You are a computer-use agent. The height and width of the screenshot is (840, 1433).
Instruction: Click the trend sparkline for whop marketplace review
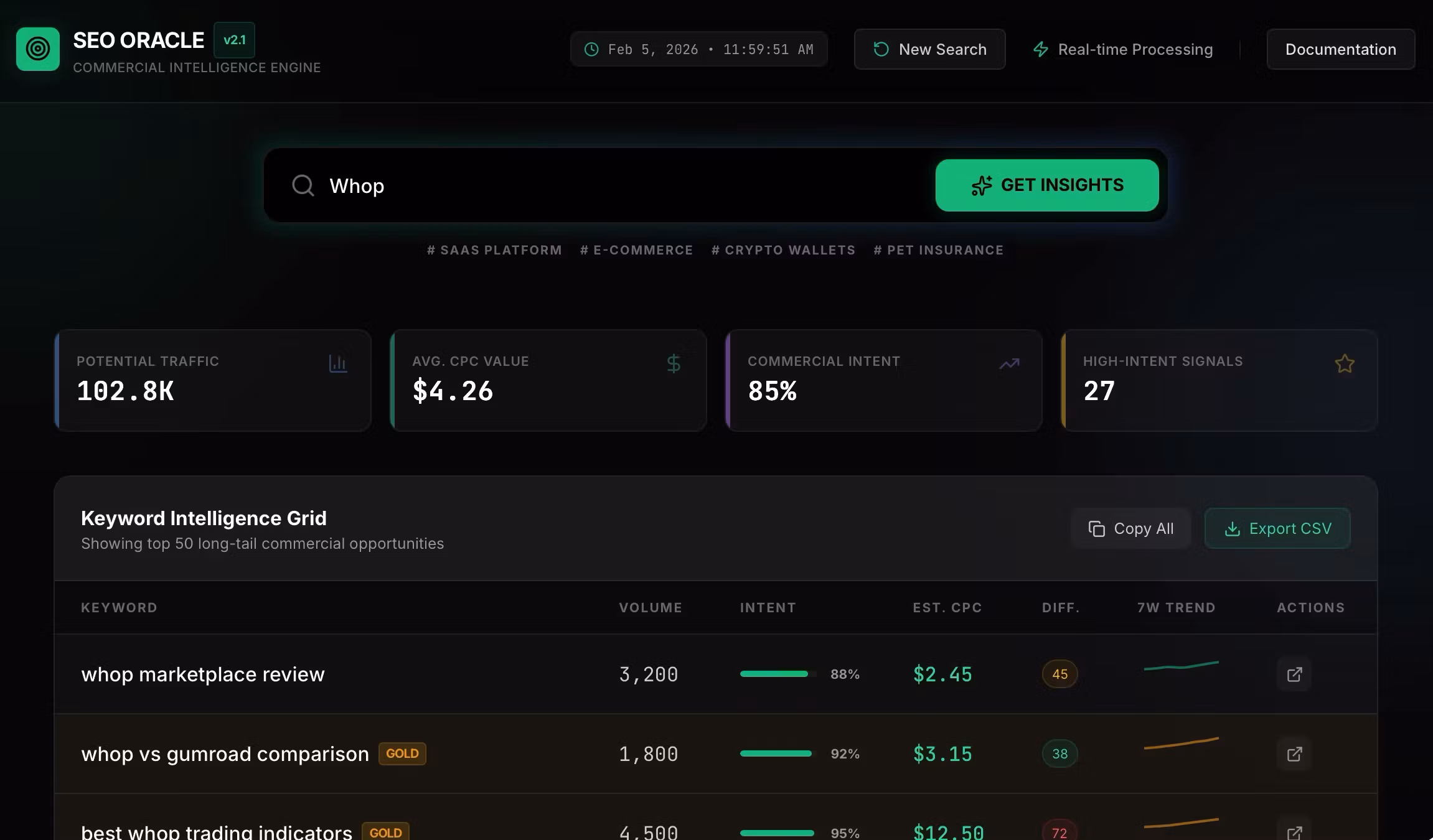click(1181, 666)
